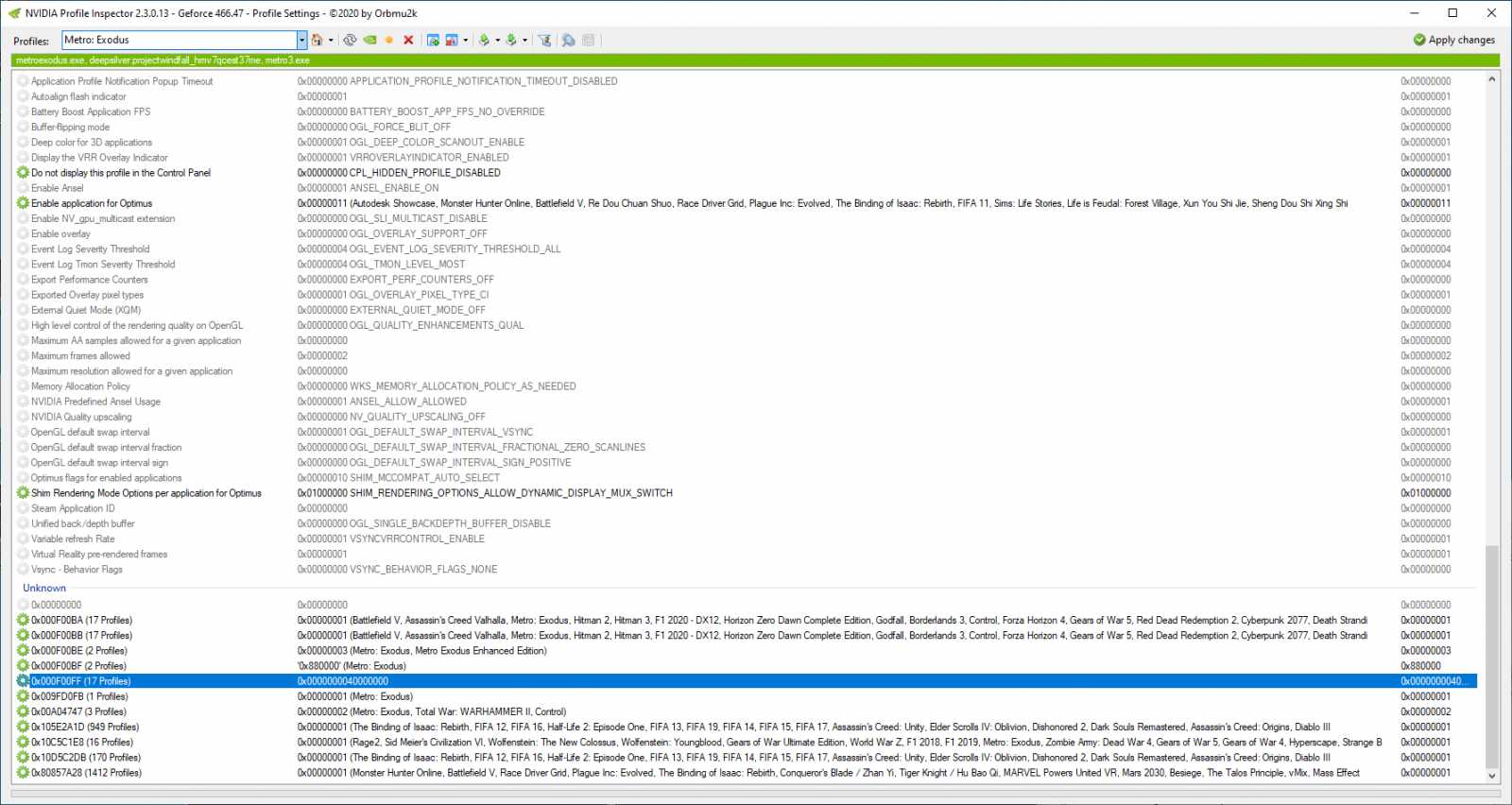The image size is (1512, 805).
Task: Click the magnifier scan profiles icon
Action: tap(568, 40)
